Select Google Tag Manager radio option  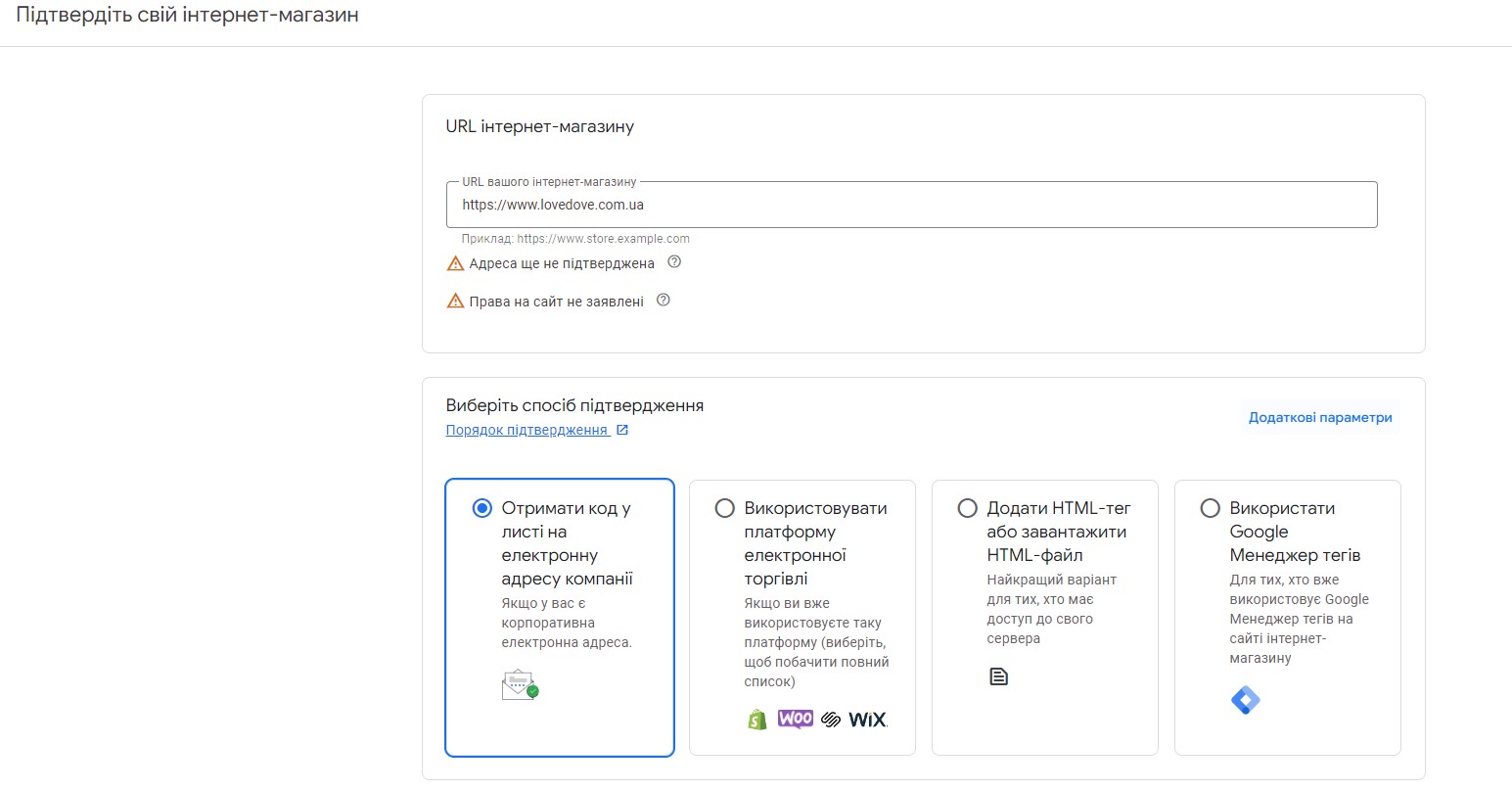pos(1210,508)
